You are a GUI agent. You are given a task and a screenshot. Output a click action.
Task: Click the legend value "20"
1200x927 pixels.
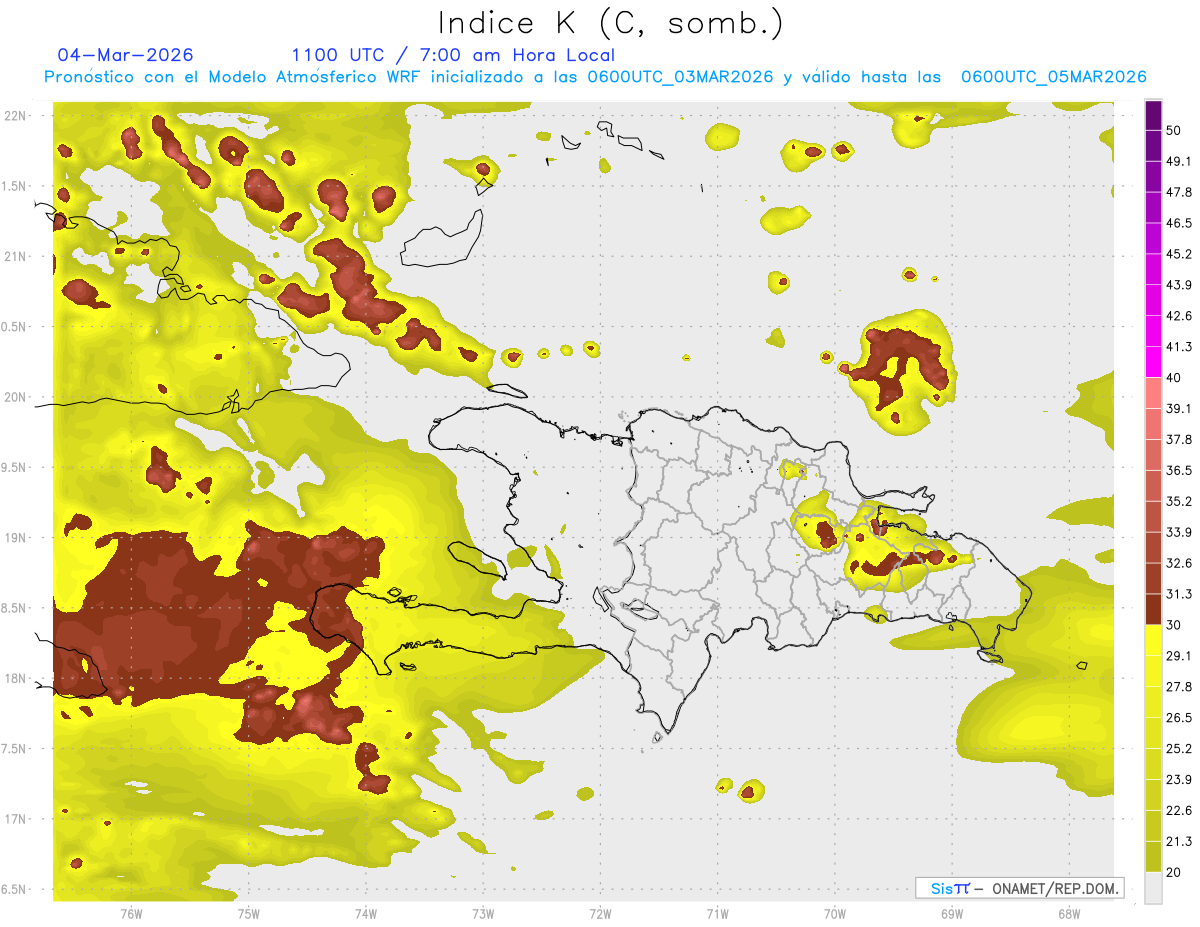coord(1175,872)
